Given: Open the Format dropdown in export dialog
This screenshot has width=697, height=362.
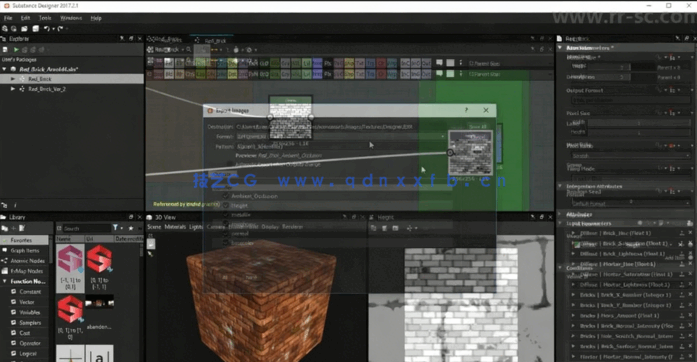Looking at the screenshot, I should pos(340,137).
